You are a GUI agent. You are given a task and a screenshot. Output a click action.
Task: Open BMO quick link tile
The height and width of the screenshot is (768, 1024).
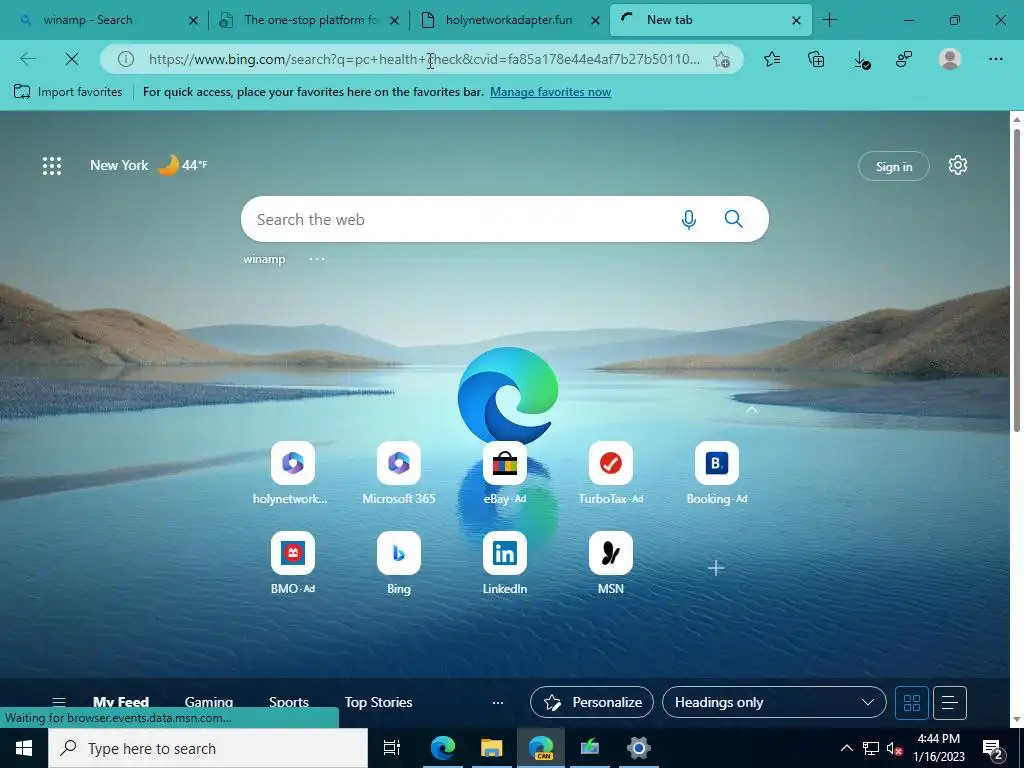293,564
